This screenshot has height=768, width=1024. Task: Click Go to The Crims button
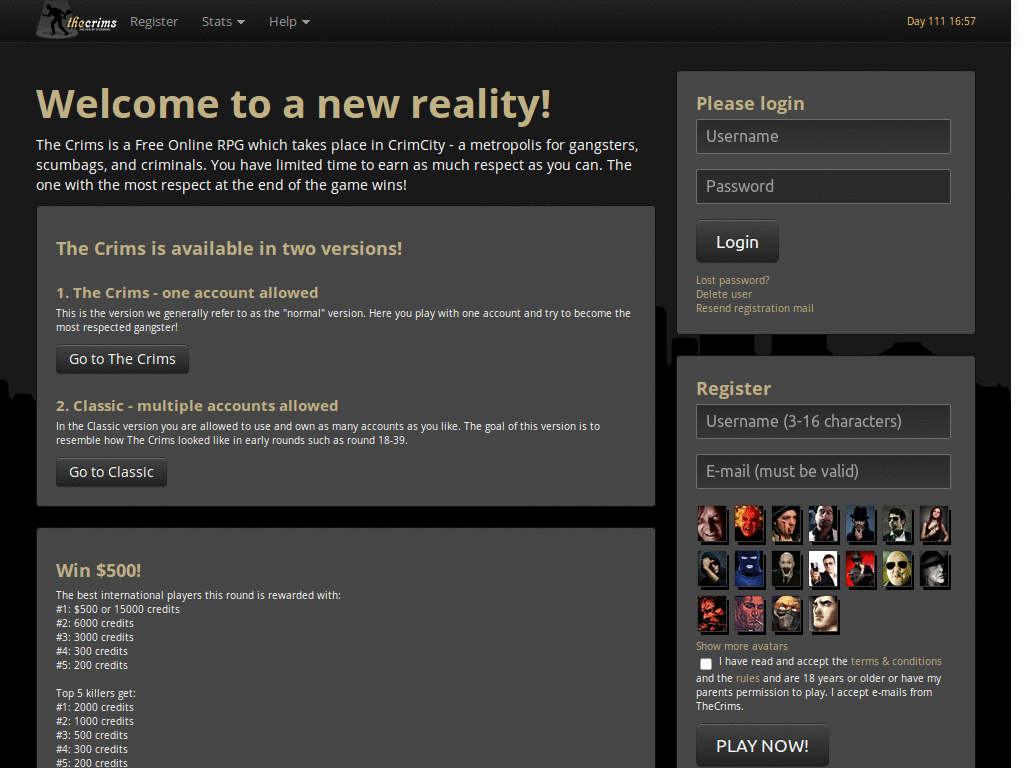[122, 359]
